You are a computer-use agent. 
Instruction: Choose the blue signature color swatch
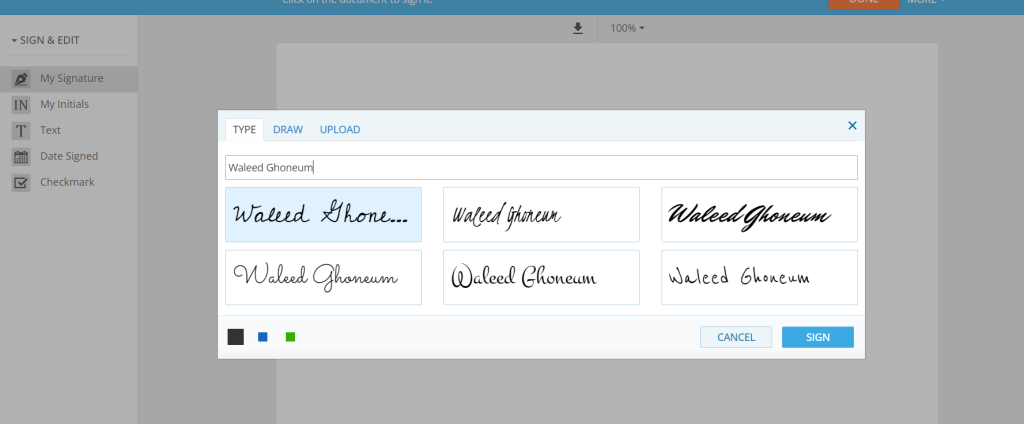point(263,337)
